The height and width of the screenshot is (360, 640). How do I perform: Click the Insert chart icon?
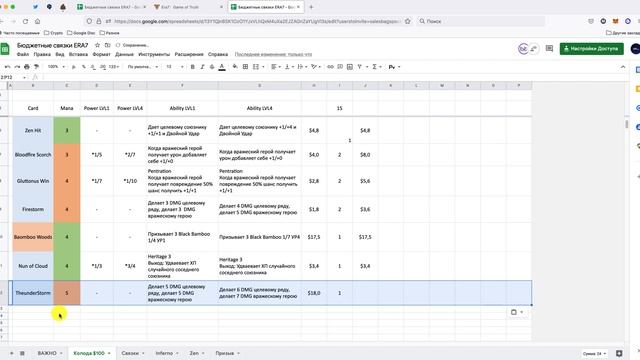tap(350, 67)
